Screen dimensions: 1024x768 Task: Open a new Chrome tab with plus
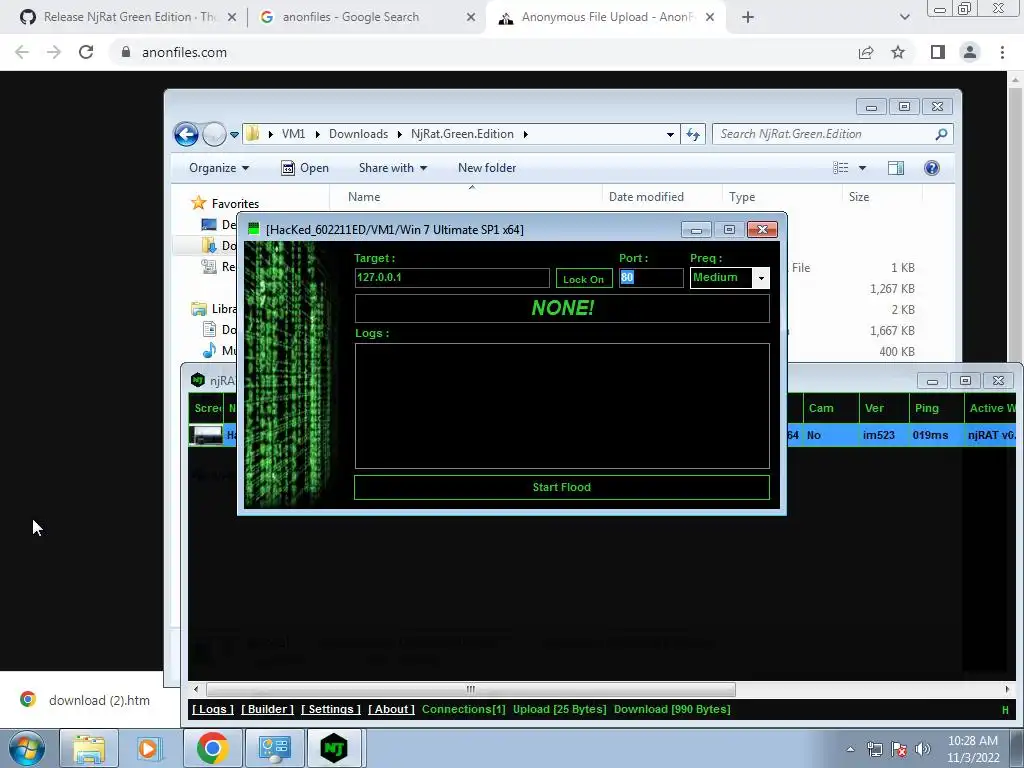[x=748, y=17]
